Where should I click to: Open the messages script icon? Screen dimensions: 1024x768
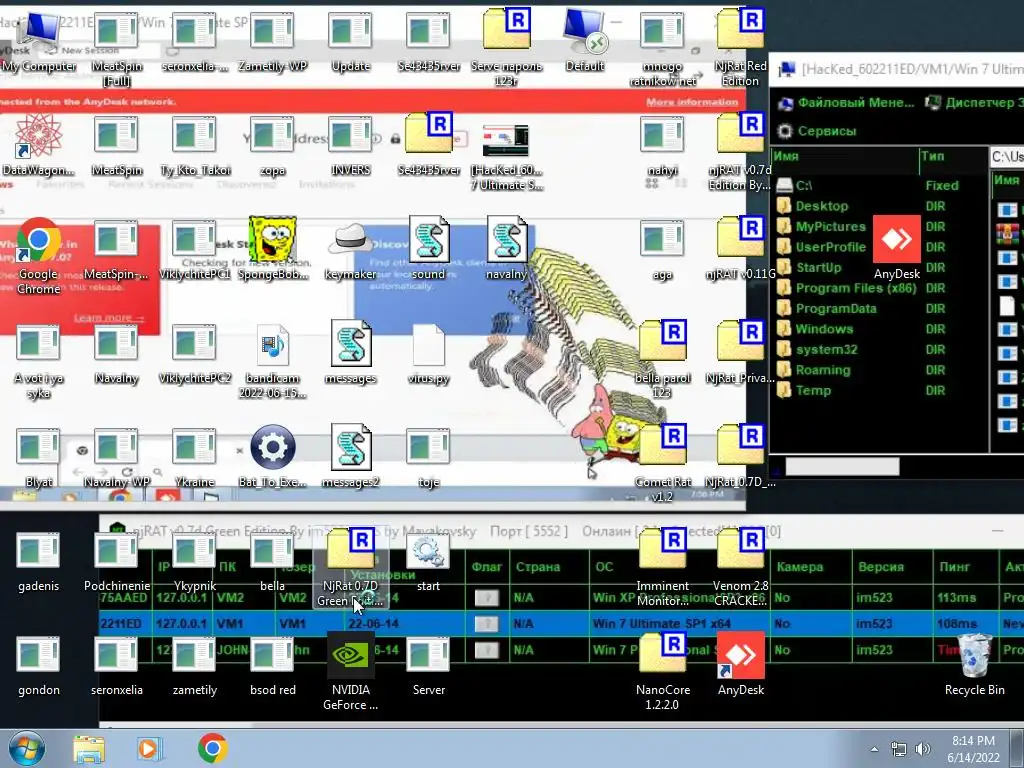pos(351,353)
